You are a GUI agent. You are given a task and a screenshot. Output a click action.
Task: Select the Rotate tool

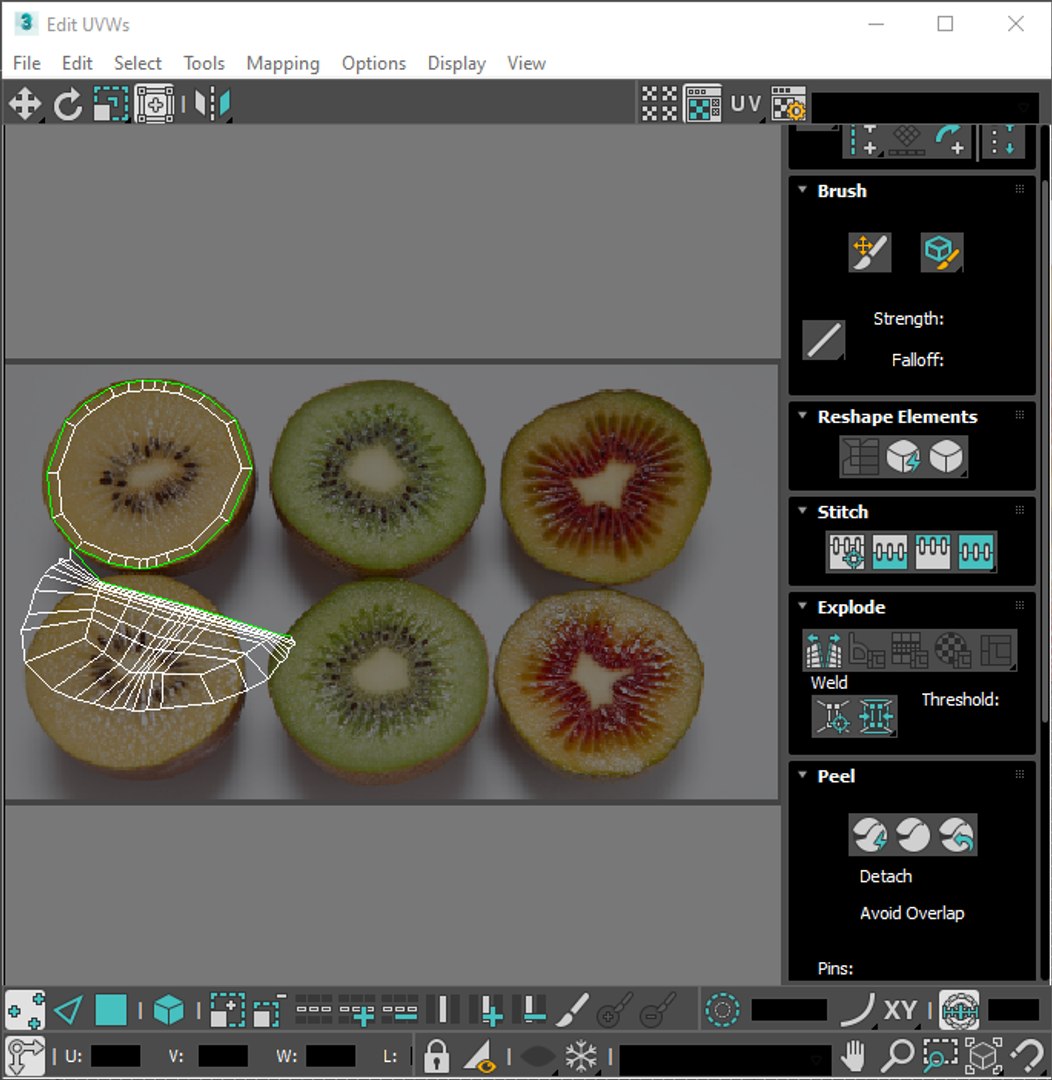pyautogui.click(x=68, y=105)
